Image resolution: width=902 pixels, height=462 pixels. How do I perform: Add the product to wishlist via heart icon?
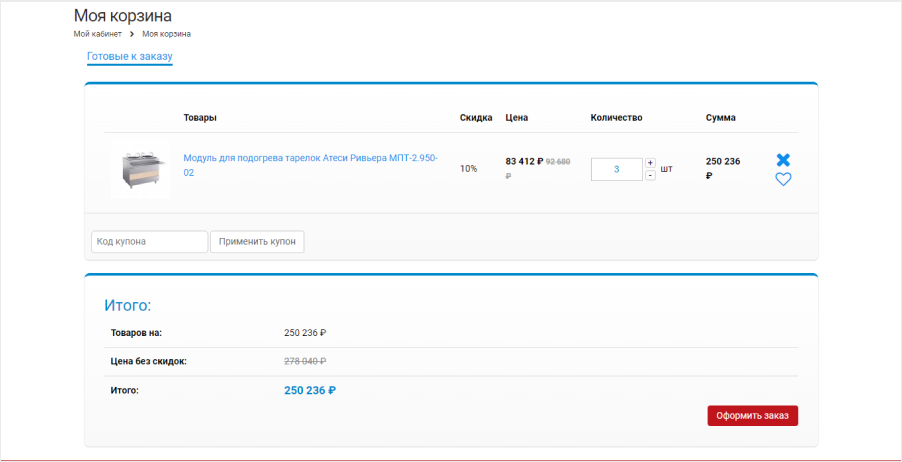click(783, 180)
